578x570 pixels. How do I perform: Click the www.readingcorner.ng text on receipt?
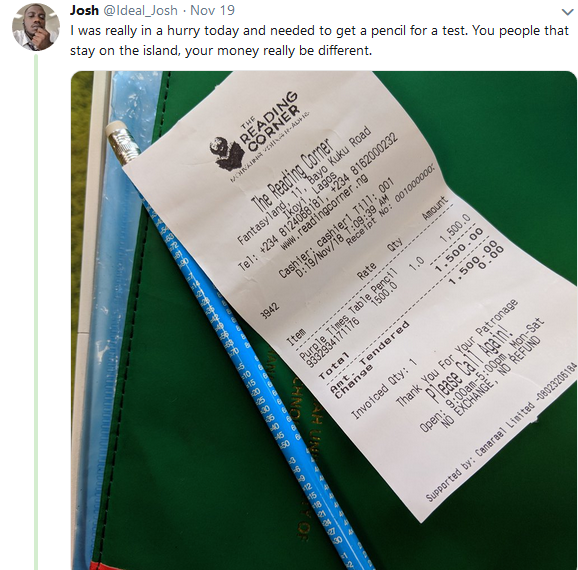324,206
